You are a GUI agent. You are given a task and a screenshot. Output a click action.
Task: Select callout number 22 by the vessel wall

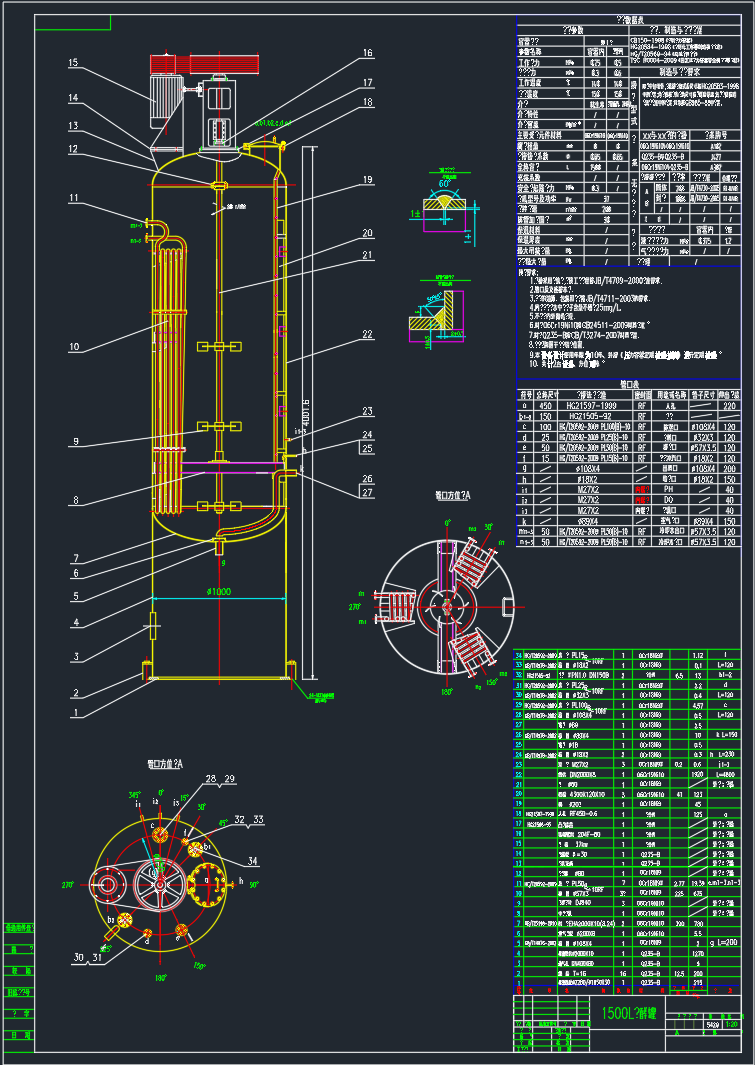click(367, 334)
